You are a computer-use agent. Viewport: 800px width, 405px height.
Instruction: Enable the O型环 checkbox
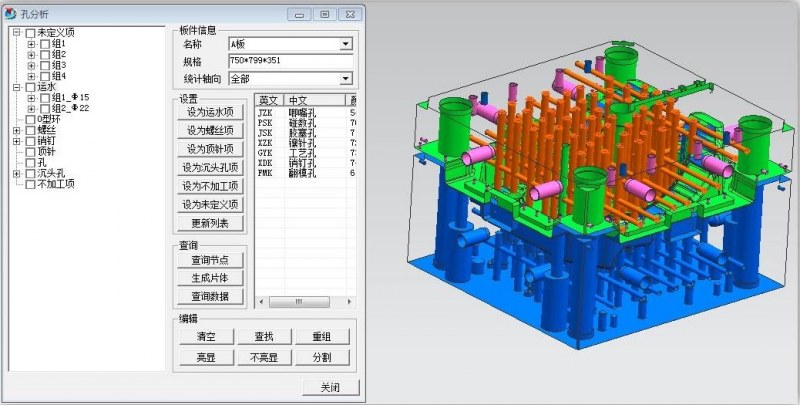29,119
